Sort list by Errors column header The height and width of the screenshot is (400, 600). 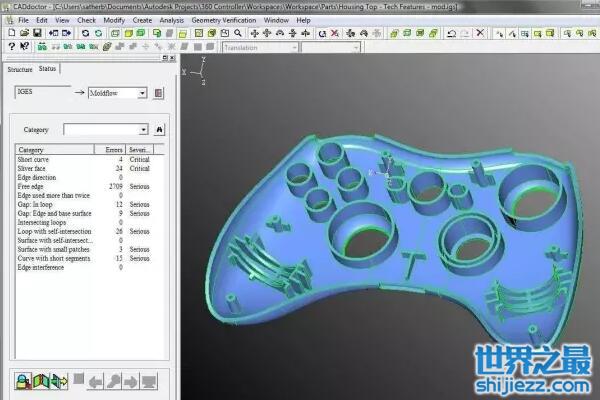pos(113,150)
